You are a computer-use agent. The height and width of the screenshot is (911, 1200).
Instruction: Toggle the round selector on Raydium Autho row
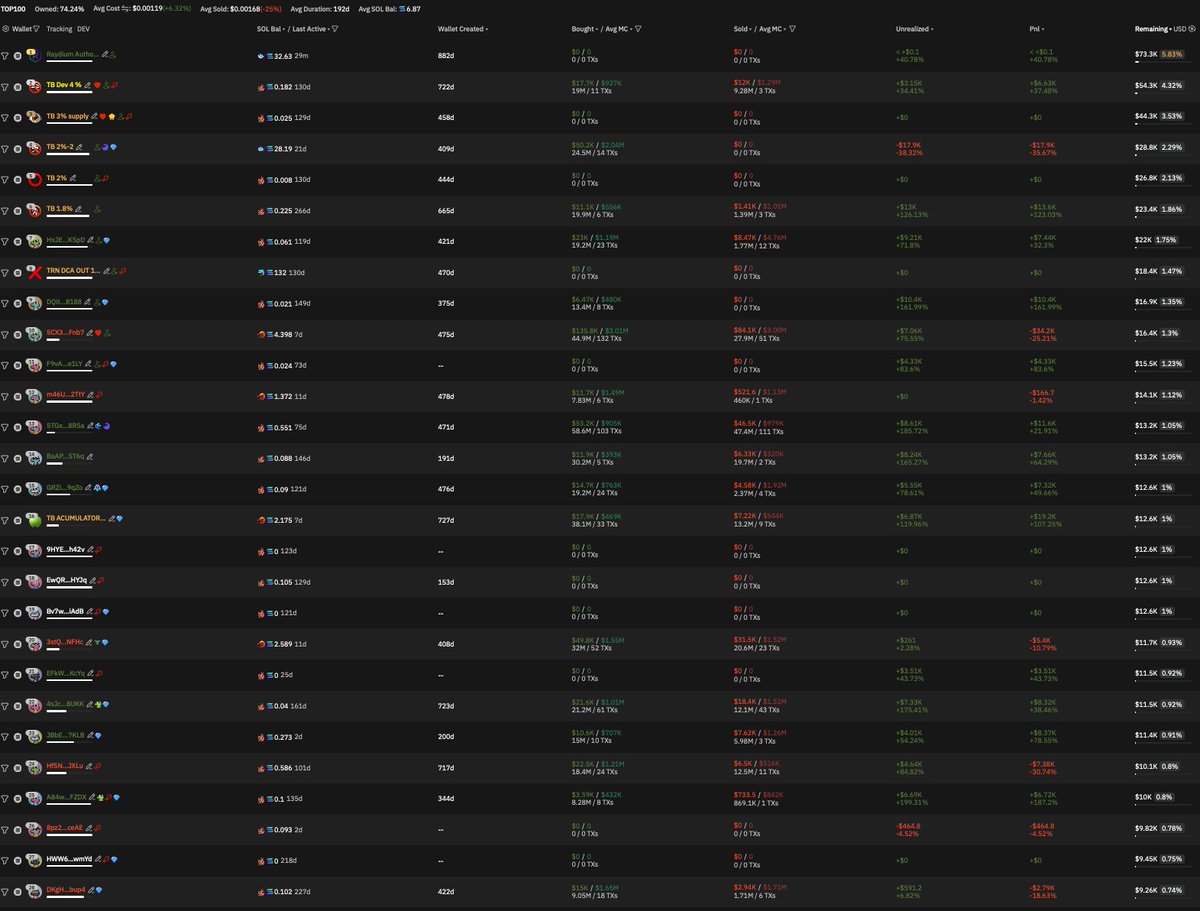click(x=17, y=56)
